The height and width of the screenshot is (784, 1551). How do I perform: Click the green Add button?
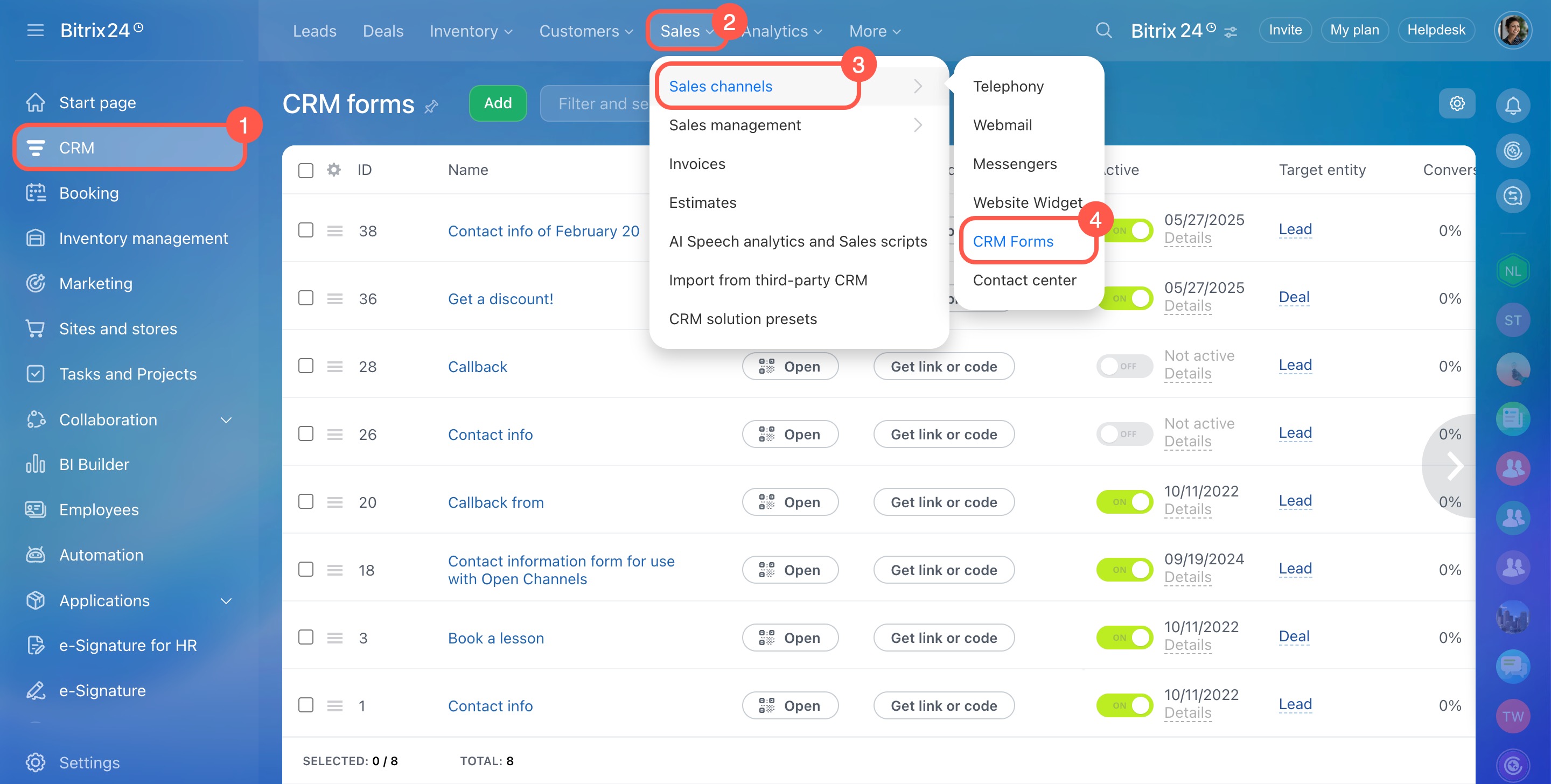point(497,103)
